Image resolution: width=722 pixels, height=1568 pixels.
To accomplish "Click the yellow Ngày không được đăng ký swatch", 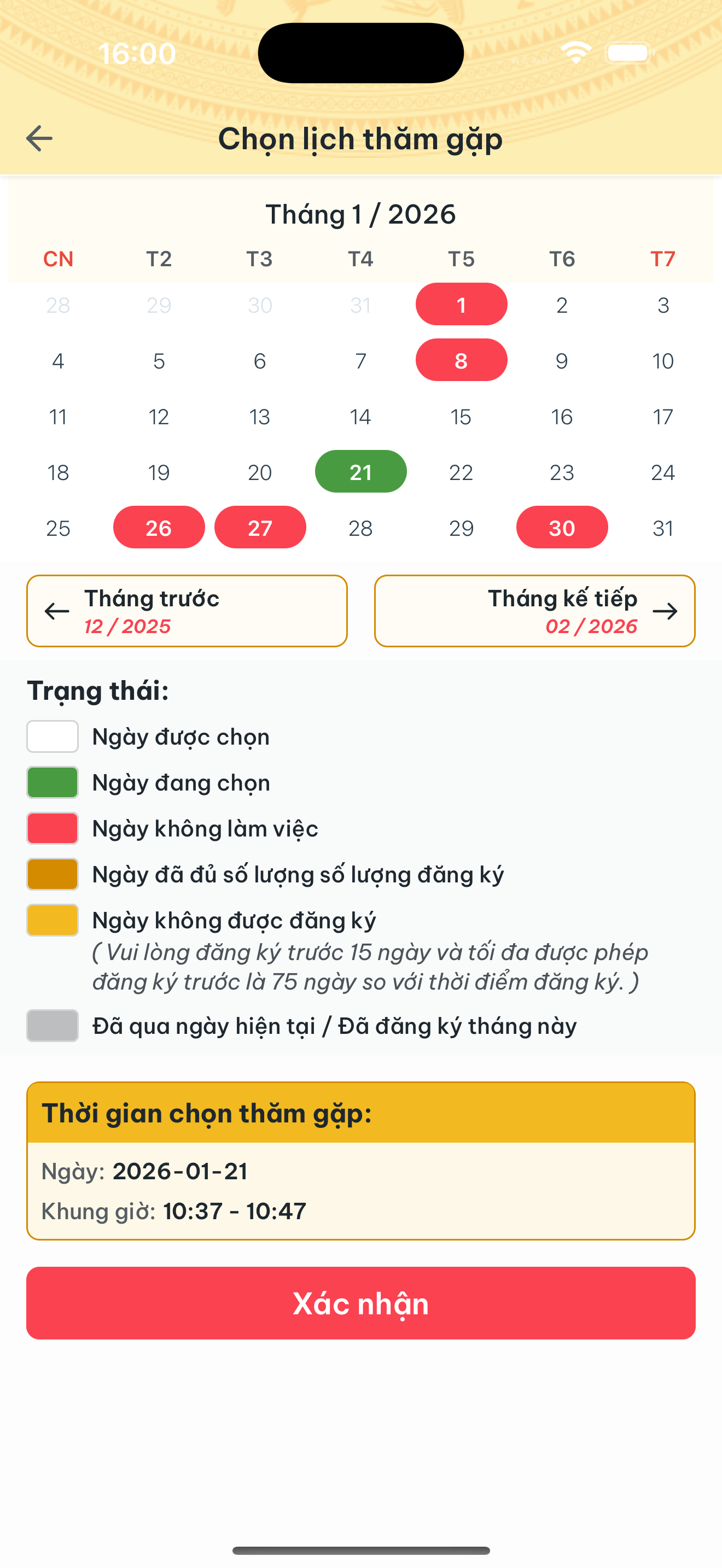I will 53,920.
